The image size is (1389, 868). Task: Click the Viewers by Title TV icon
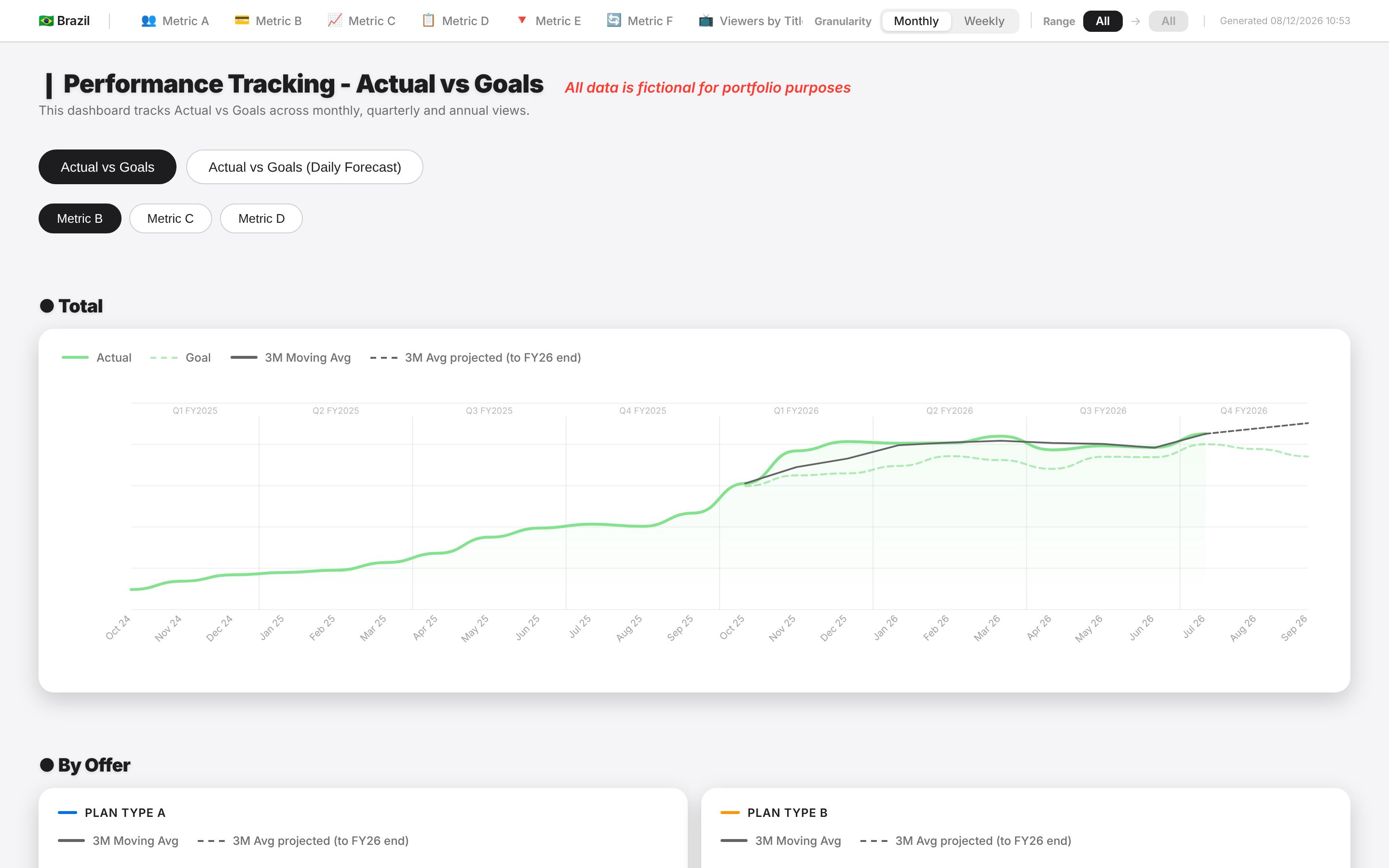706,21
